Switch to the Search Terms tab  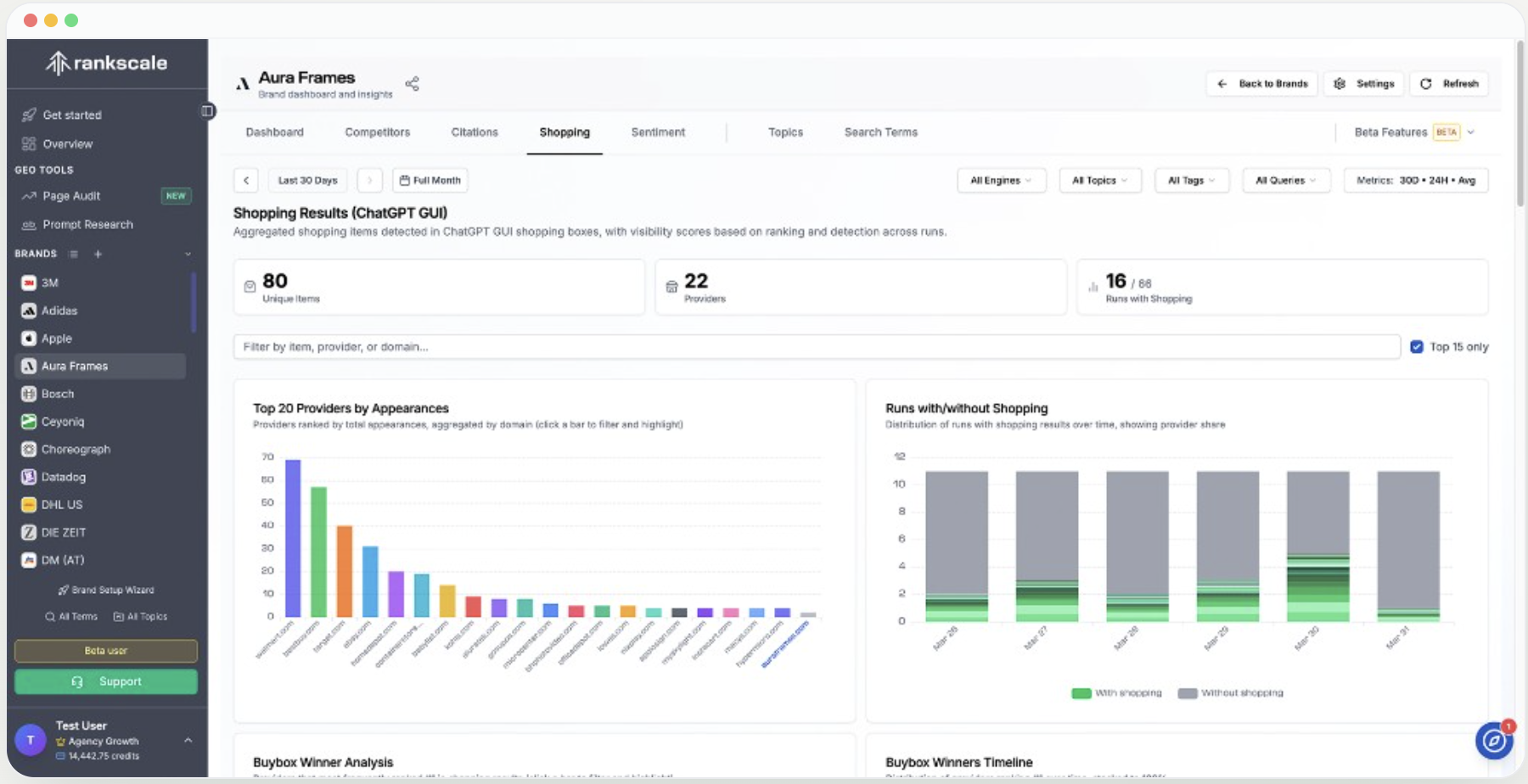881,132
